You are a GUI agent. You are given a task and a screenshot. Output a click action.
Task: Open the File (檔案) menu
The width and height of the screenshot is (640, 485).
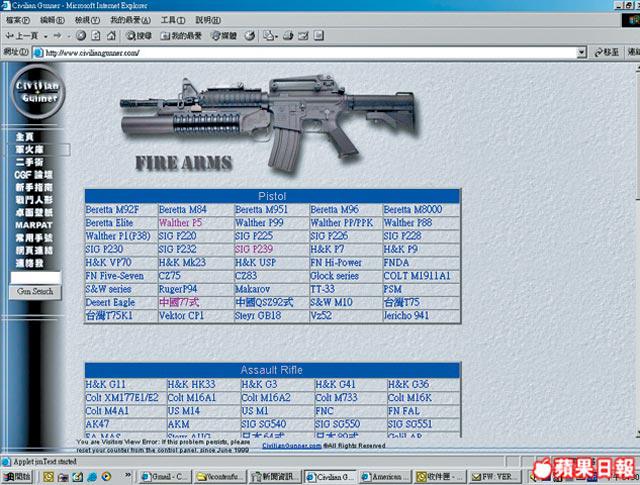[x=18, y=20]
